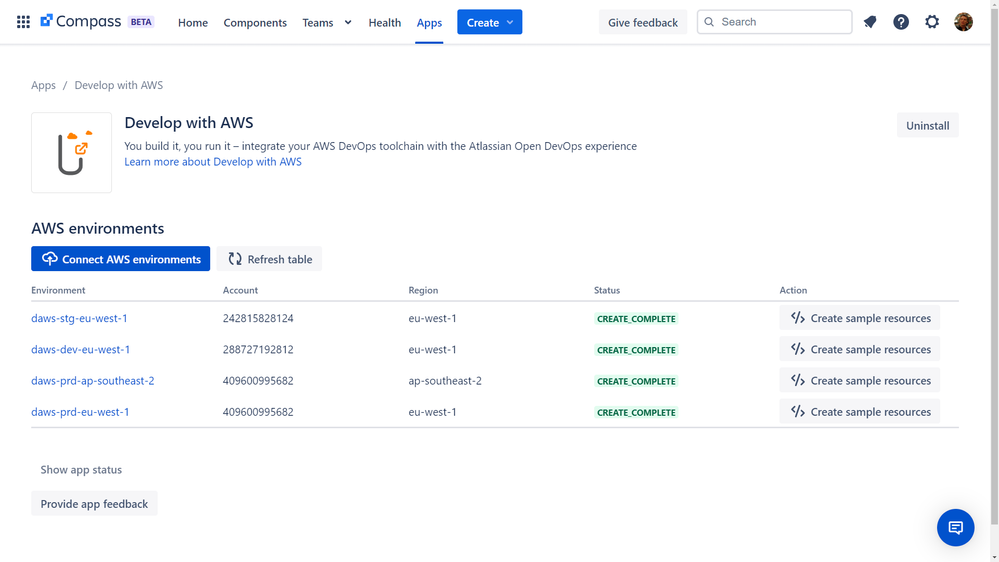Expand the Create dropdown arrow
Viewport: 999px width, 562px height.
(x=510, y=22)
